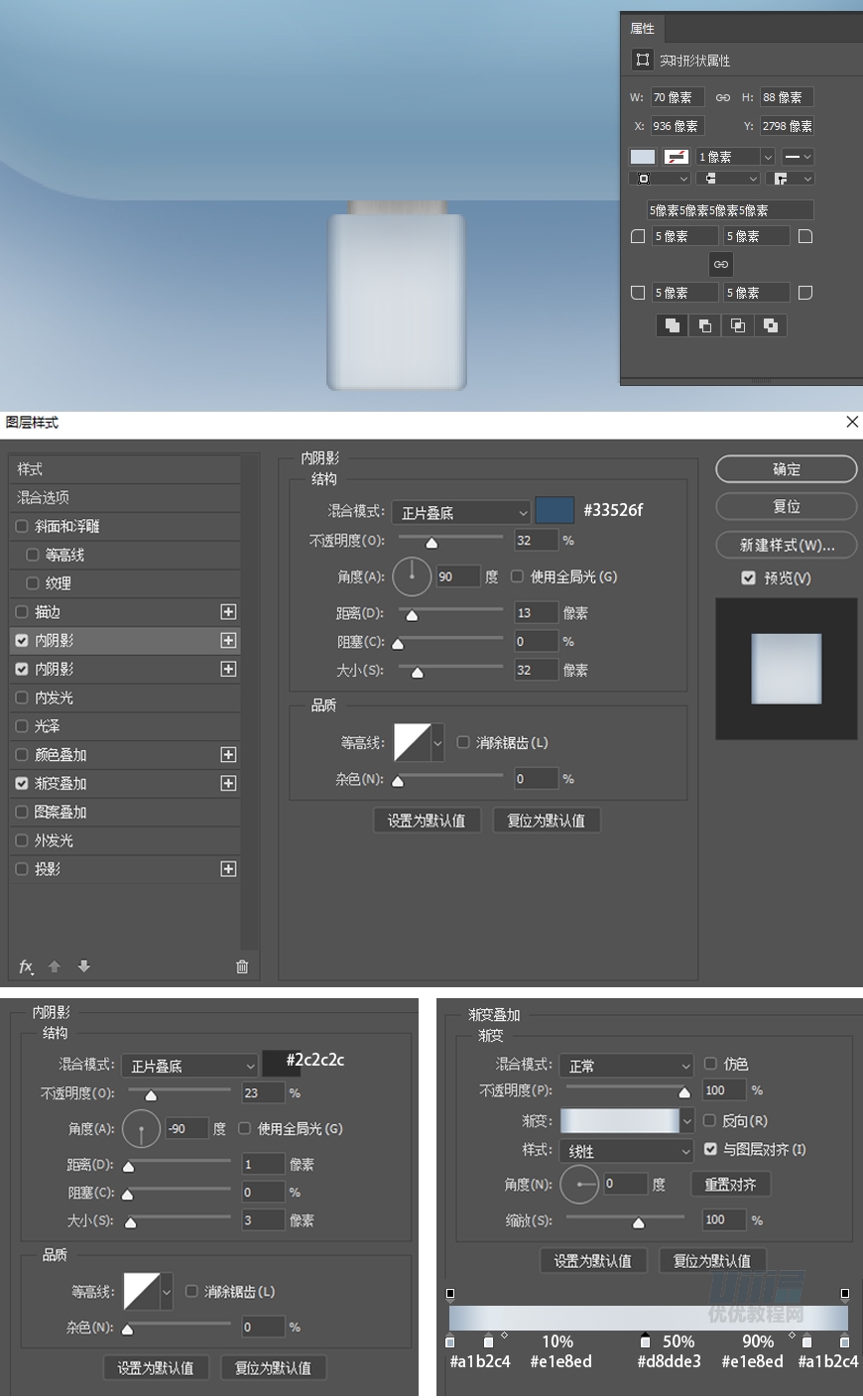Enable the 内发光 checkbox
The height and width of the screenshot is (1400, 863).
click(22, 699)
